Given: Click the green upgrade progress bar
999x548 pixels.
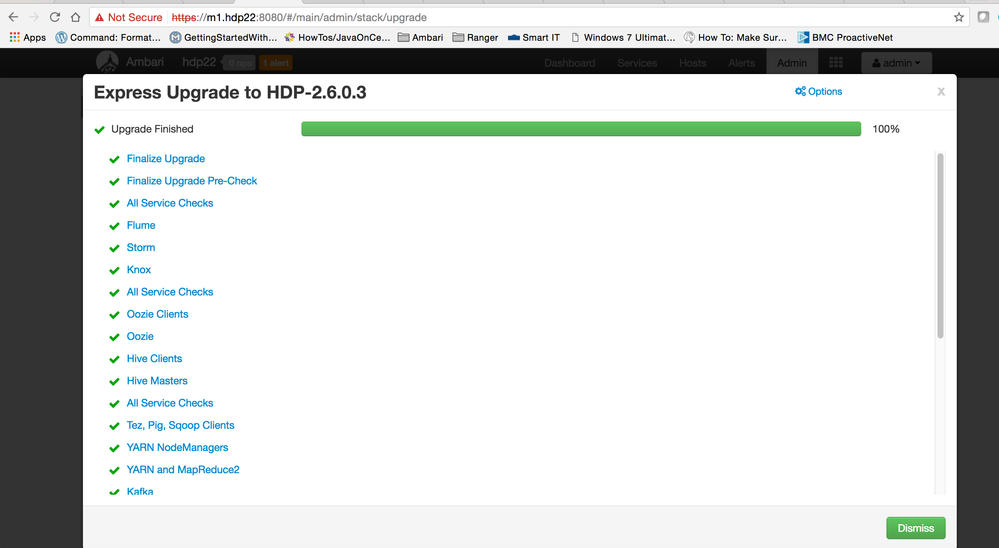Looking at the screenshot, I should coord(581,129).
